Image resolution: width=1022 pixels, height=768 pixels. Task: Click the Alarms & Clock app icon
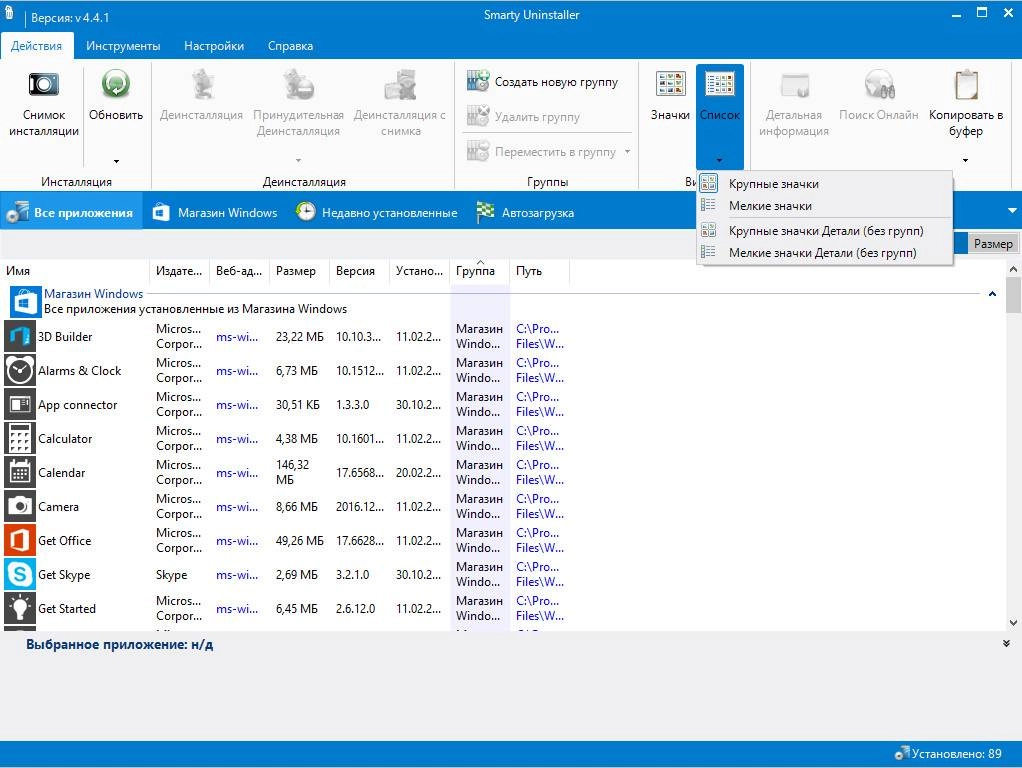point(20,370)
